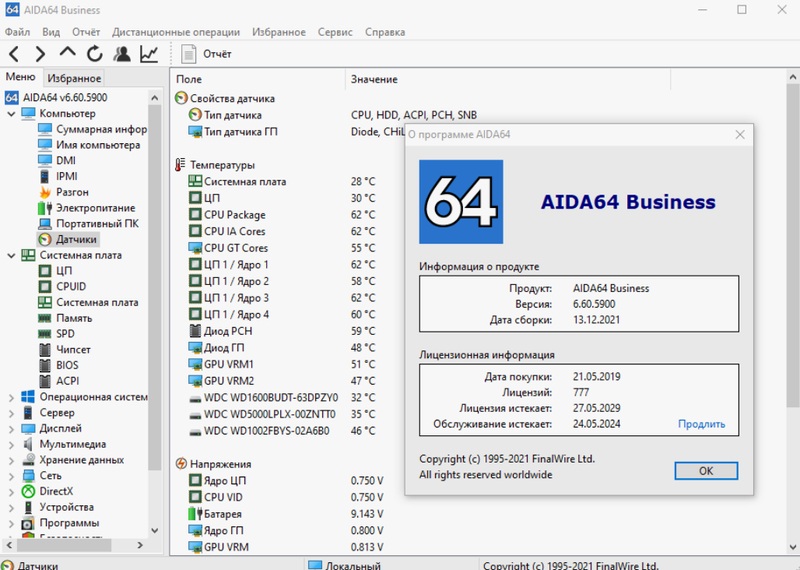The height and width of the screenshot is (570, 800).
Task: Select Датчики sensor icon in tree
Action: (45, 239)
